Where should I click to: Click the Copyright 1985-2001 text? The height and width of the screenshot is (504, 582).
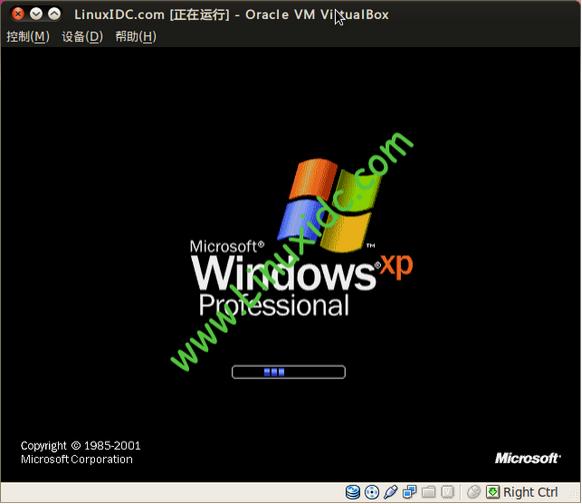81,445
